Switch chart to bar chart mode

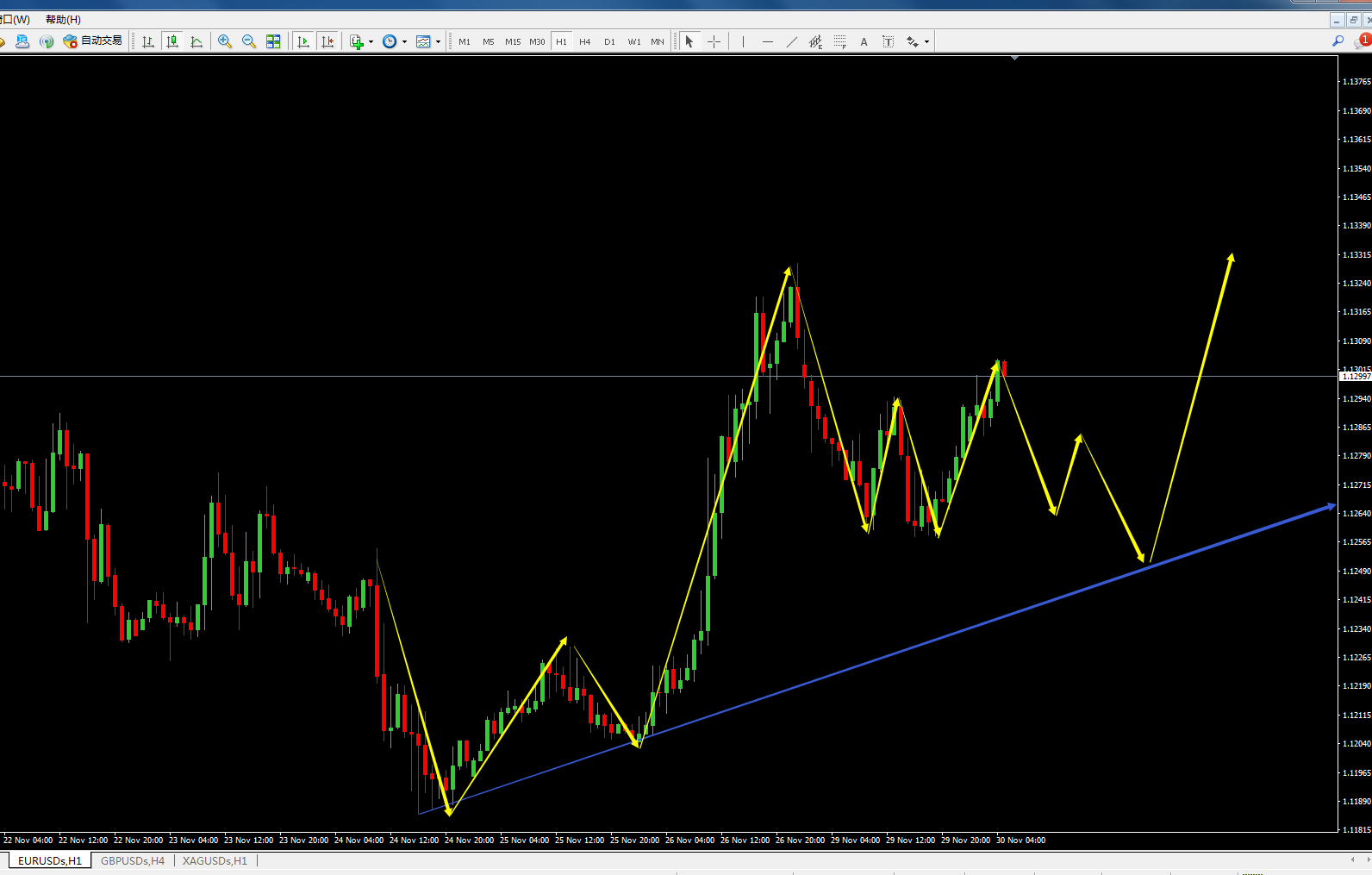point(148,41)
